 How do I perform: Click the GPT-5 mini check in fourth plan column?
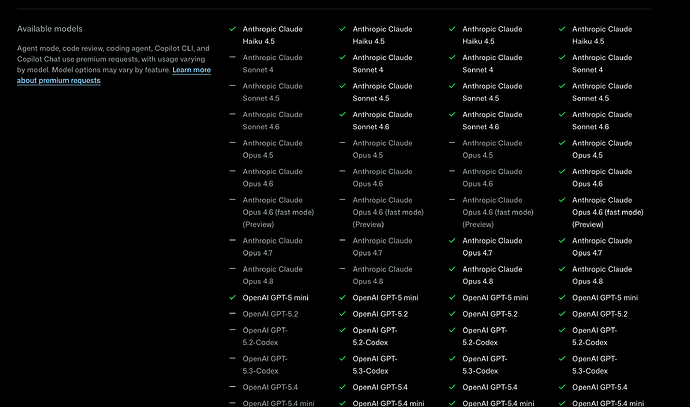tap(562, 297)
